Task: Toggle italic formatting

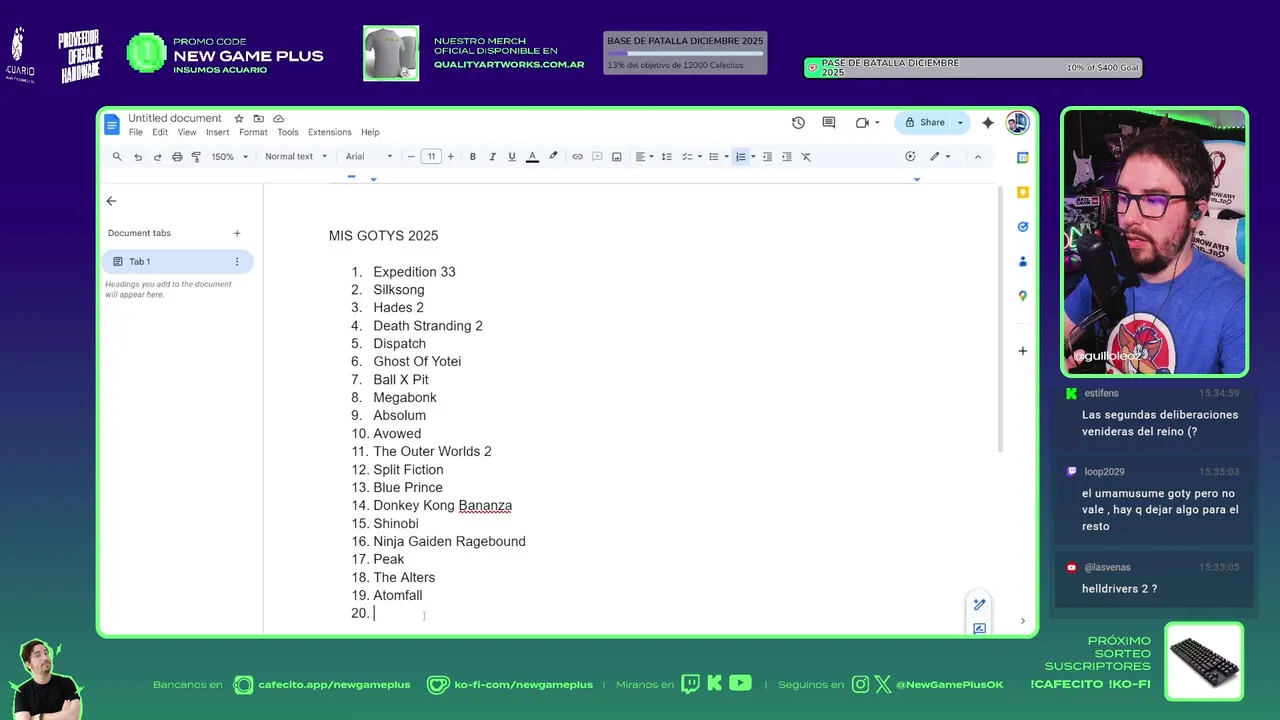Action: tap(492, 156)
